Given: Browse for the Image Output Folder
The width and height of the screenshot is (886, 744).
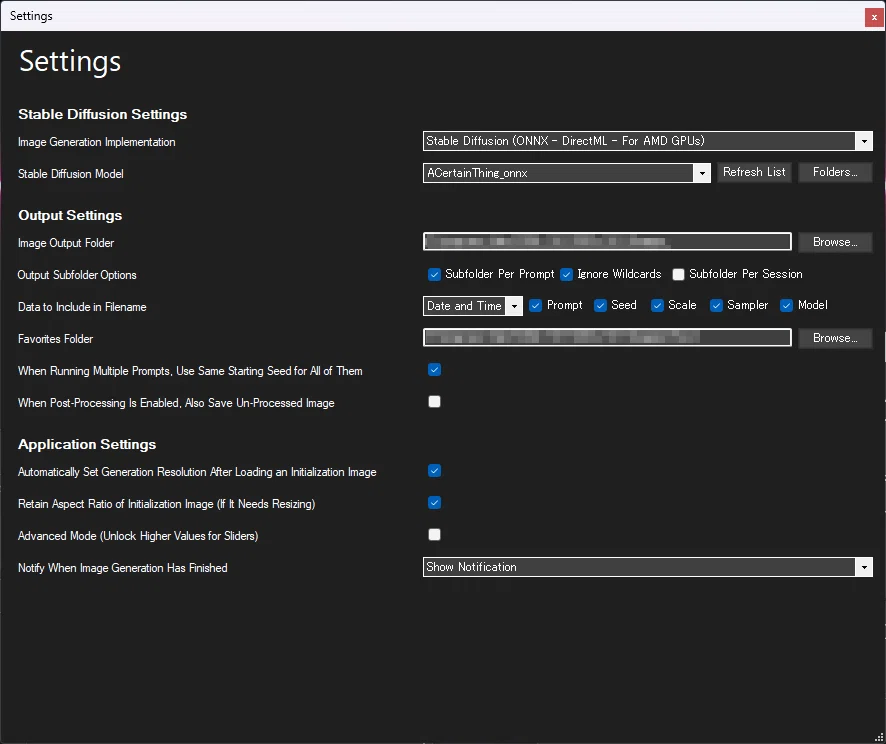Looking at the screenshot, I should [835, 242].
